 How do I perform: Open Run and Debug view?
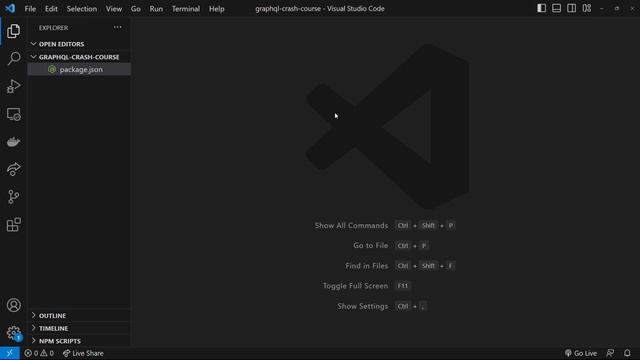(13, 86)
